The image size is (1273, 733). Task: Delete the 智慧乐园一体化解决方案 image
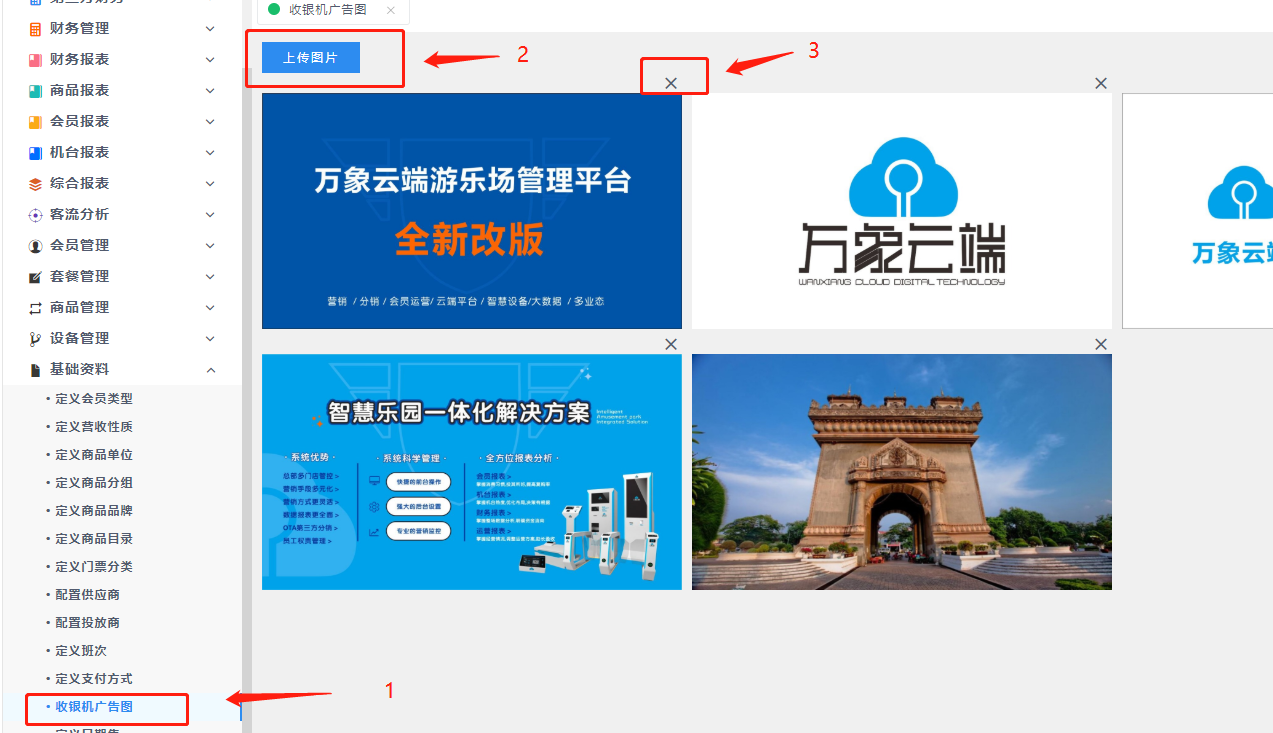pyautogui.click(x=671, y=344)
